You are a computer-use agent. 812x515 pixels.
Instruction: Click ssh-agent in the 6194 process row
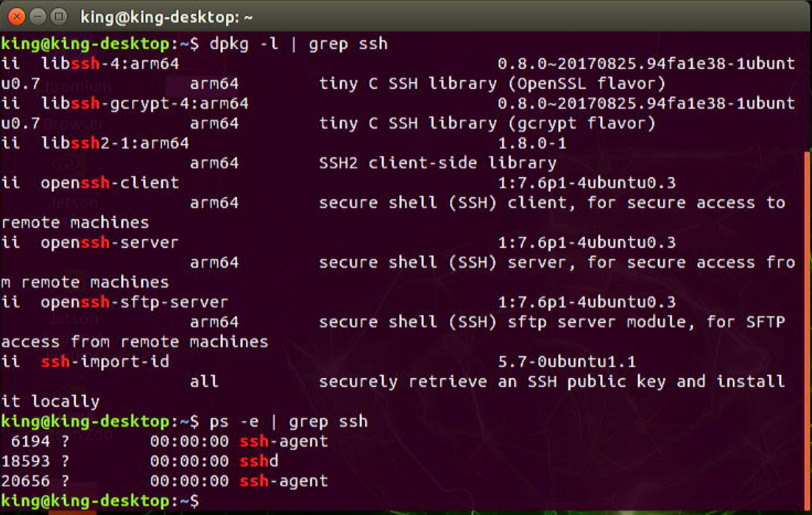284,441
